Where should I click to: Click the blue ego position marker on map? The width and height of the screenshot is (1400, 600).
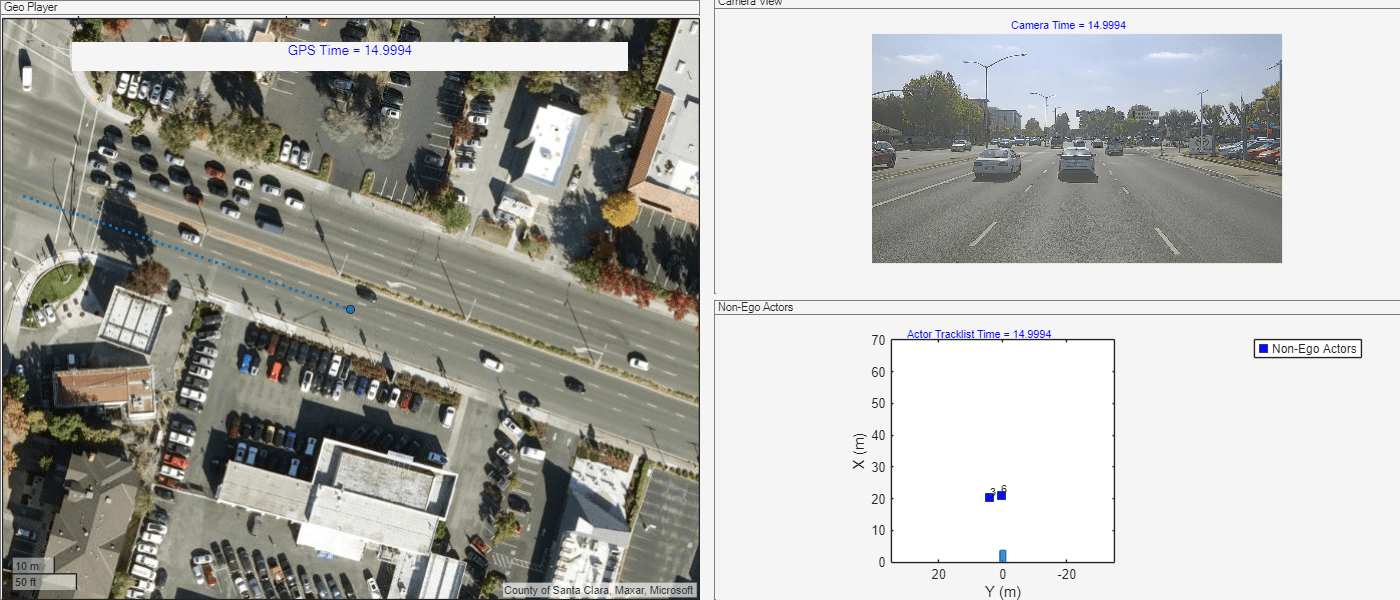[350, 310]
